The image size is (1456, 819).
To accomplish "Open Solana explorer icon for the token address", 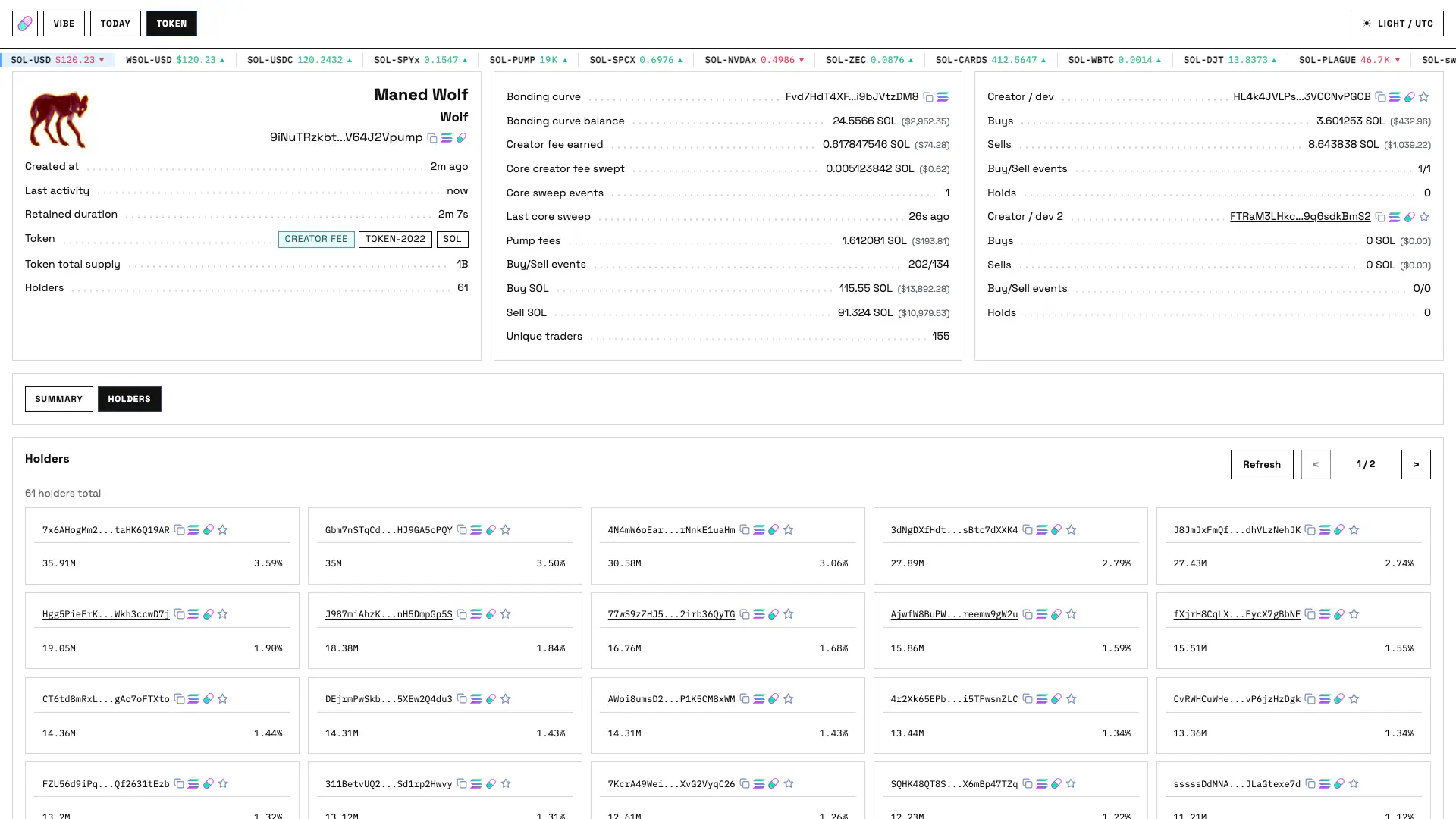I will [x=447, y=138].
